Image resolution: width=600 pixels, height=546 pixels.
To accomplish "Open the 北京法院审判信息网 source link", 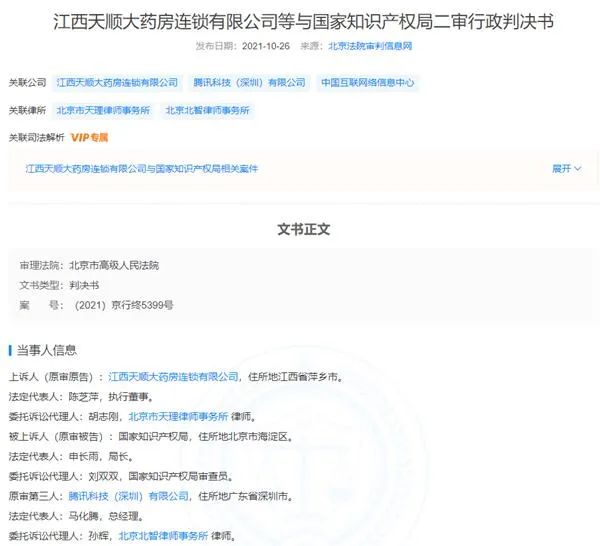I will 370,46.
